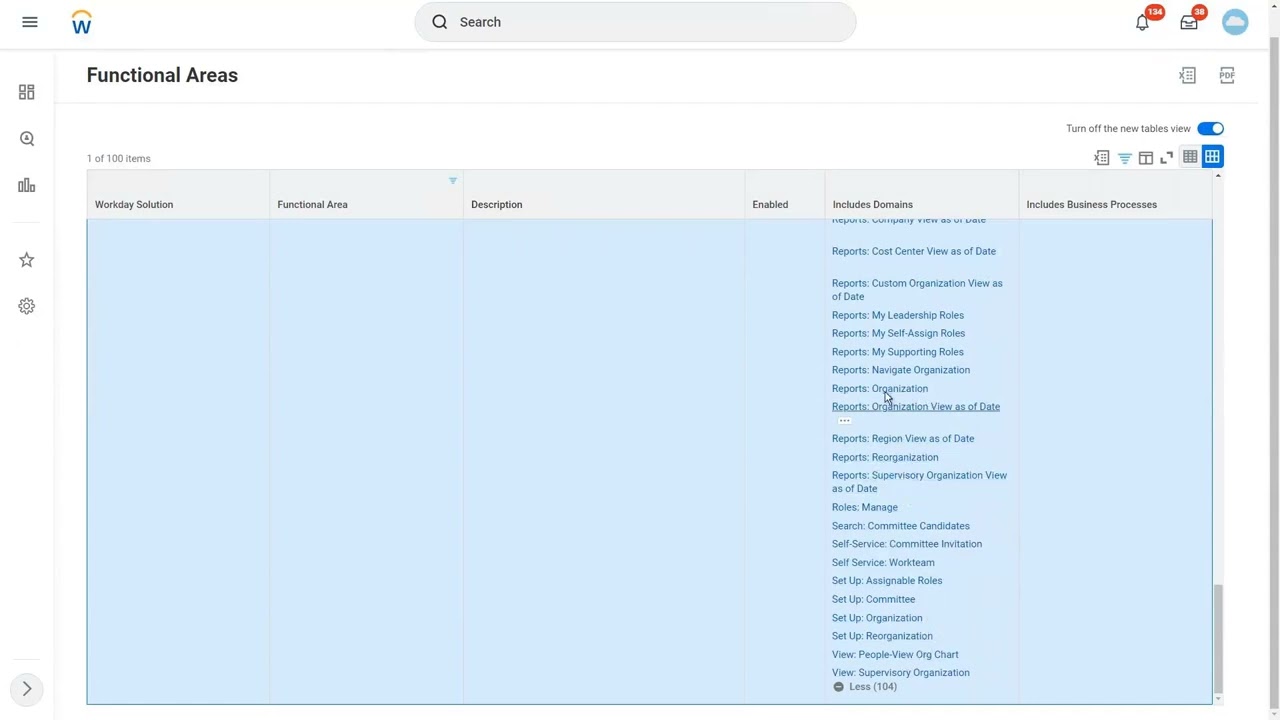
Task: Open Reports: Custom Organization View as of Date
Action: click(x=917, y=290)
